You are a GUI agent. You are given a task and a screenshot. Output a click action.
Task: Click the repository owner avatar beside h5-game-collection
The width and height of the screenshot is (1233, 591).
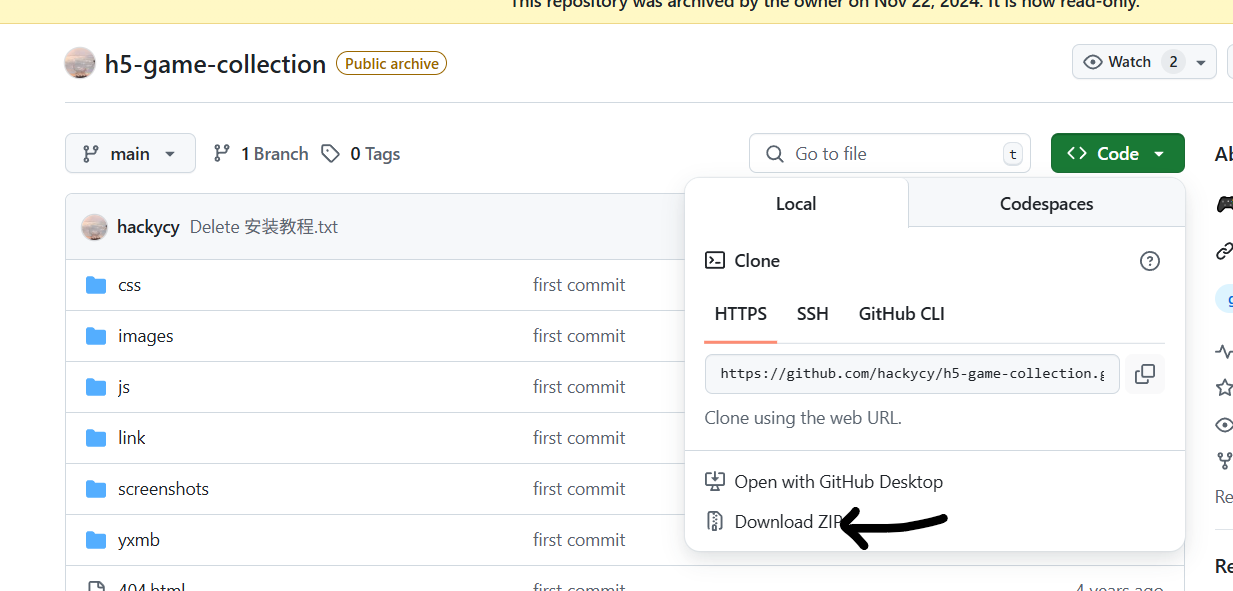[x=80, y=63]
